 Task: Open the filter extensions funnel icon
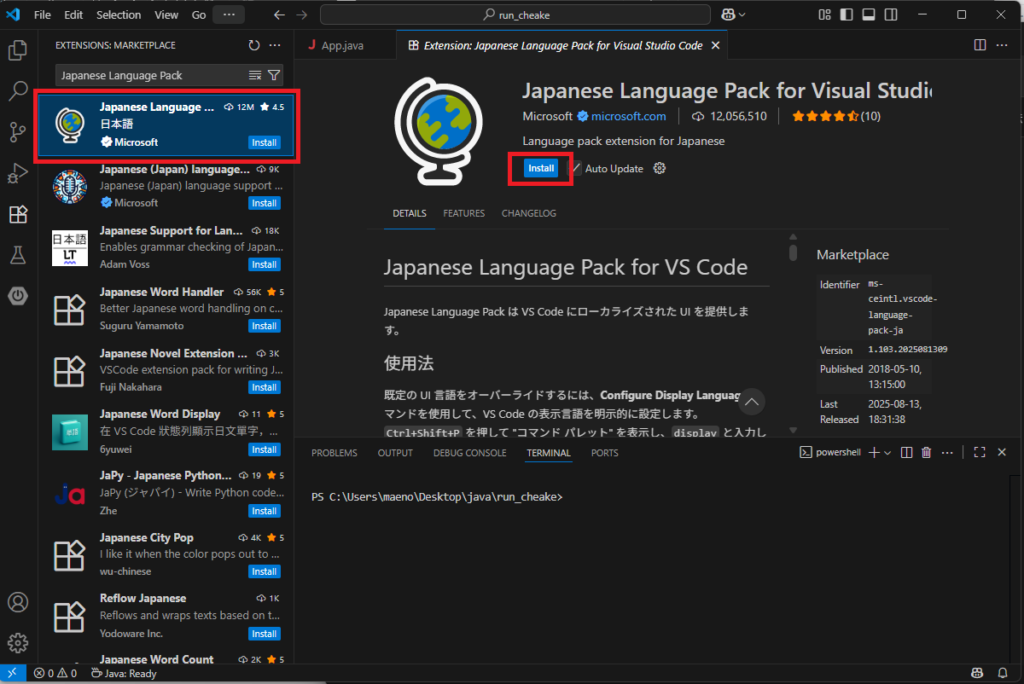point(274,75)
